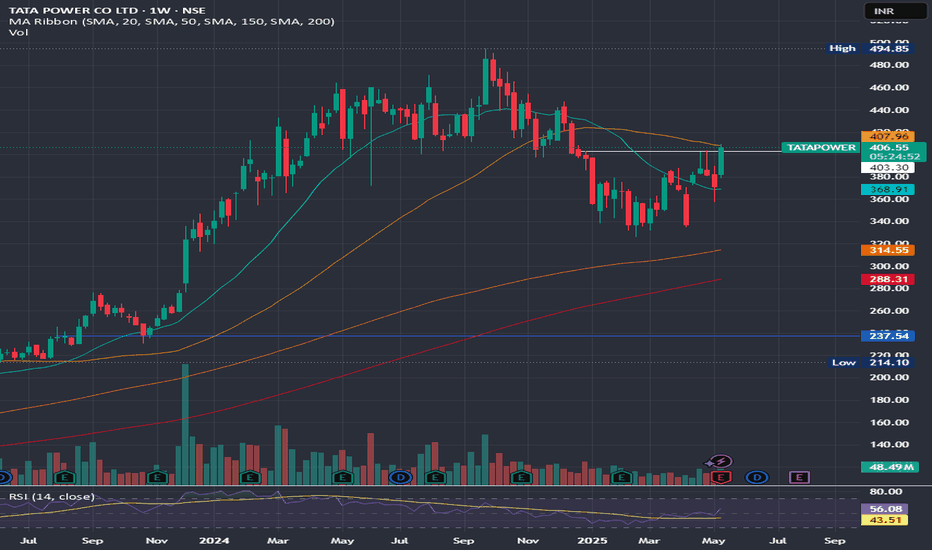Click the earnings E marker near May 2024
Viewport: 932px width, 550px height.
342,477
